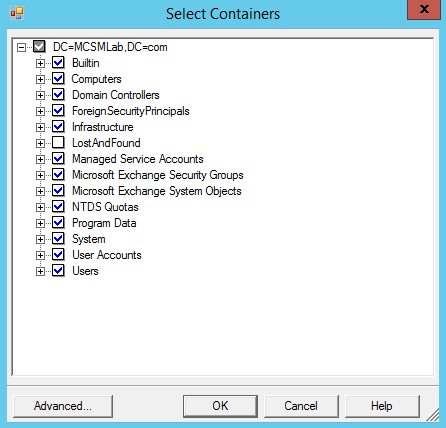Collapse the DC=MCSMLab,DC=com root node
This screenshot has height=428, width=446.
21,47
